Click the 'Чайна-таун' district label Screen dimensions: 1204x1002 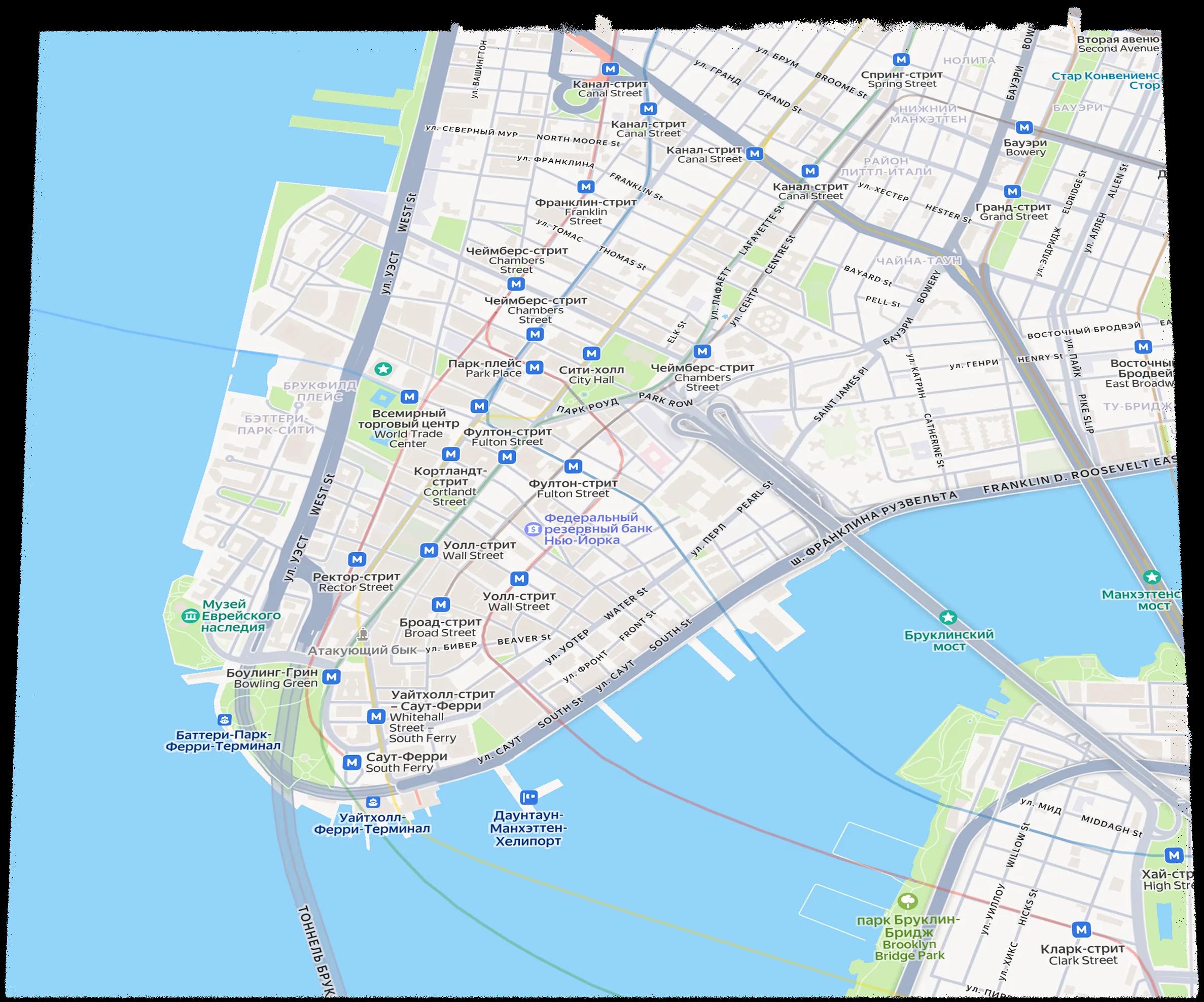pyautogui.click(x=918, y=261)
